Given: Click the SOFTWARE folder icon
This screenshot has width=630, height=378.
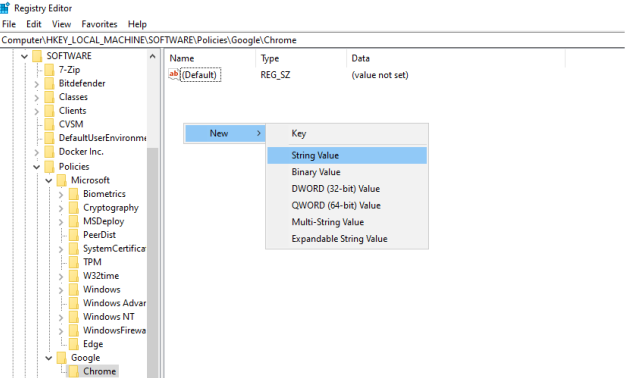Looking at the screenshot, I should point(37,56).
